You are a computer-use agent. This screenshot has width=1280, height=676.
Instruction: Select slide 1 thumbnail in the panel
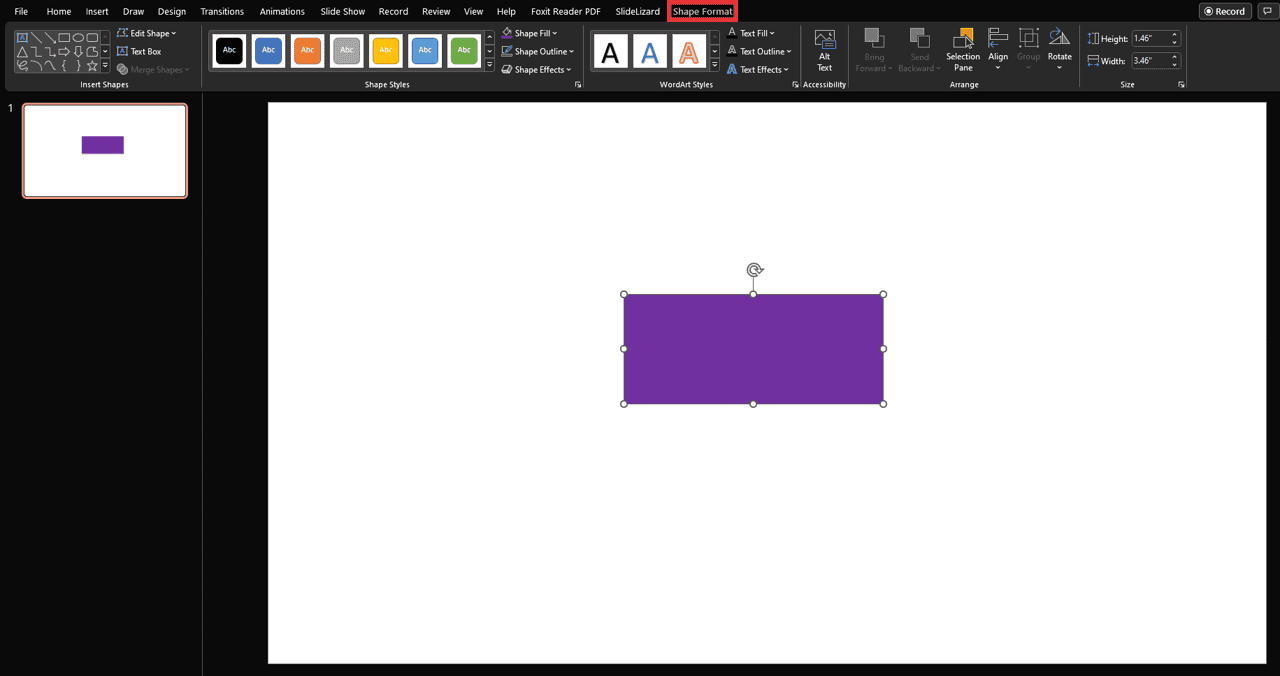click(105, 151)
